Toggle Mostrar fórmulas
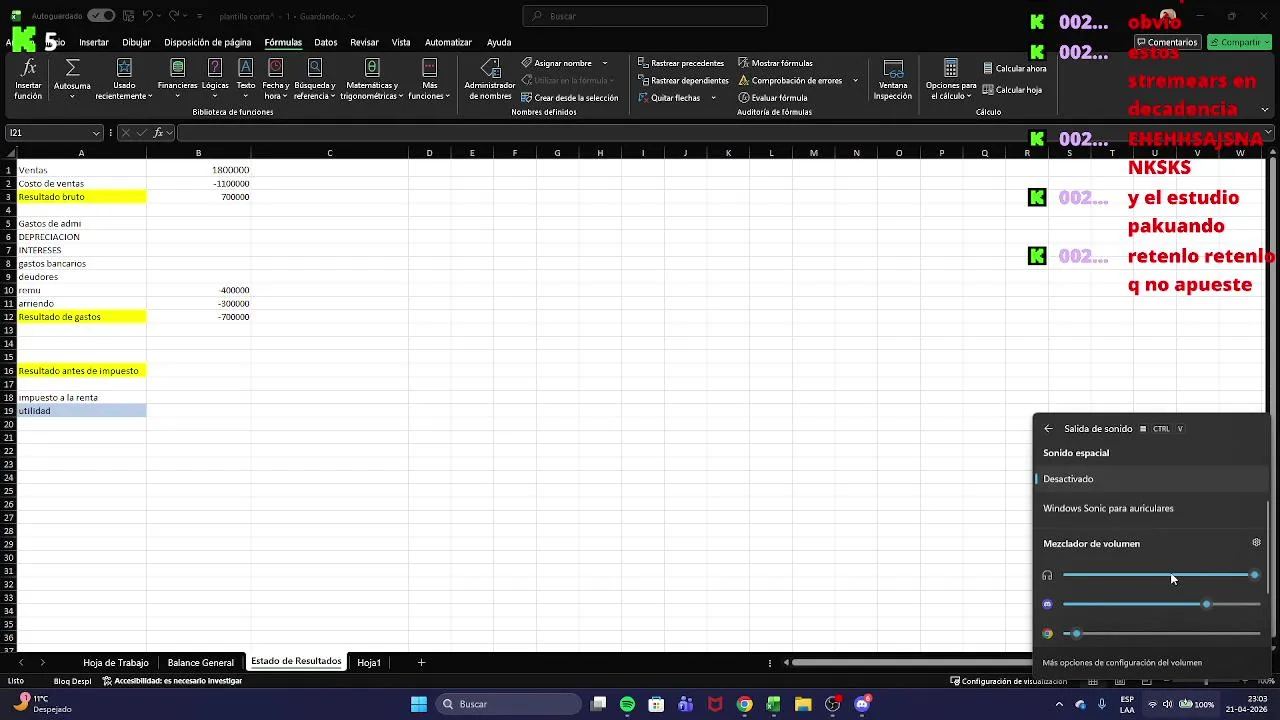This screenshot has width=1280, height=720. coord(775,63)
